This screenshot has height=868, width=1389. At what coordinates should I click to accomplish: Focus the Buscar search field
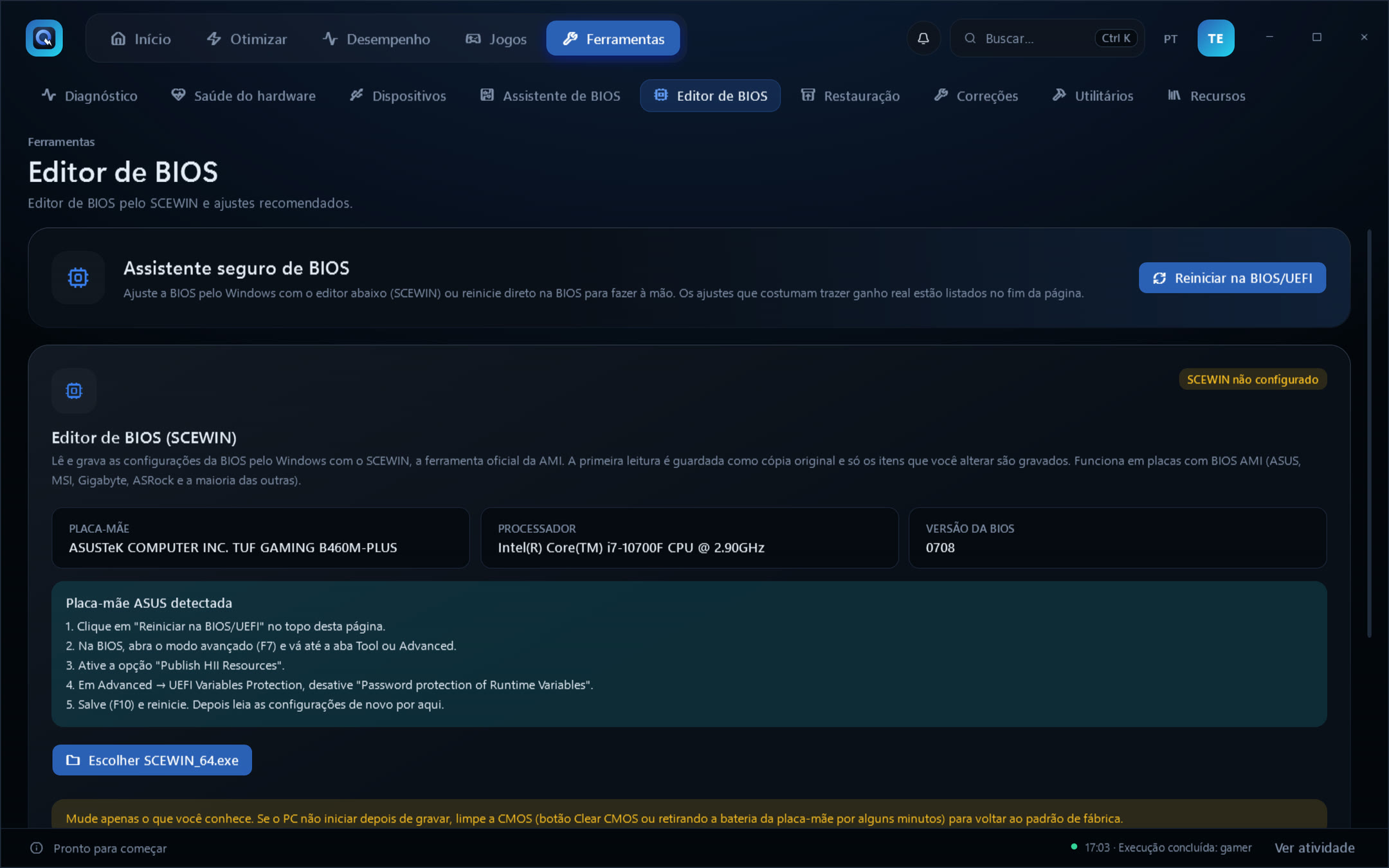(x=1047, y=39)
